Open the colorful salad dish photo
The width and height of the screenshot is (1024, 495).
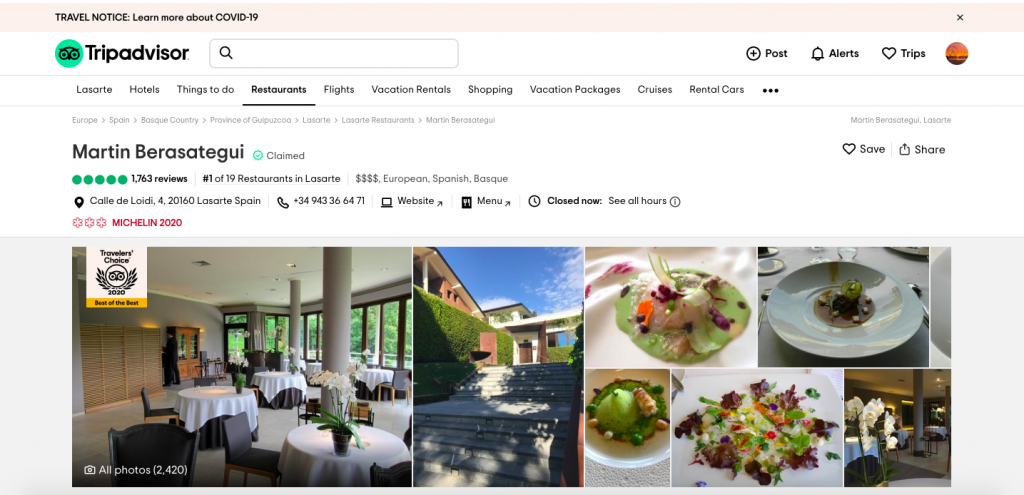tap(756, 428)
